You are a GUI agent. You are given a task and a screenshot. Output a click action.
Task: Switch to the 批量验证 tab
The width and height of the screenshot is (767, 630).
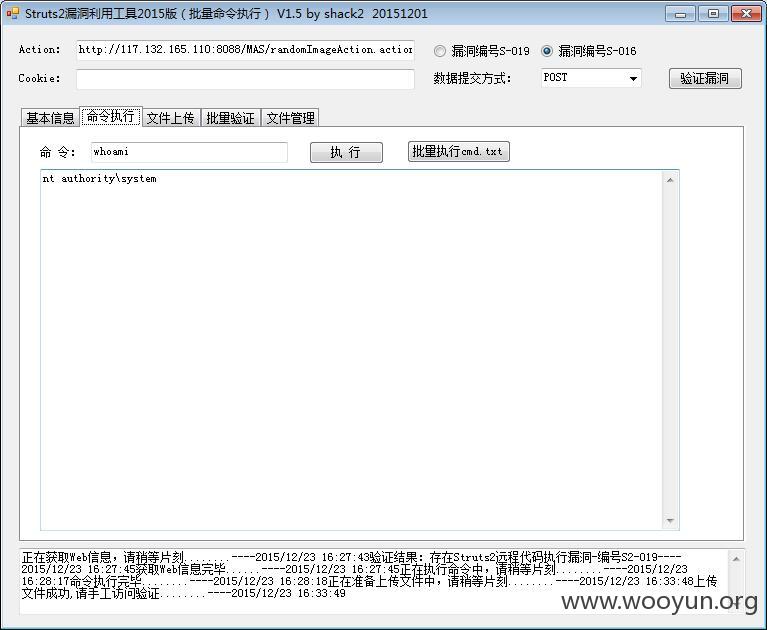coord(230,118)
